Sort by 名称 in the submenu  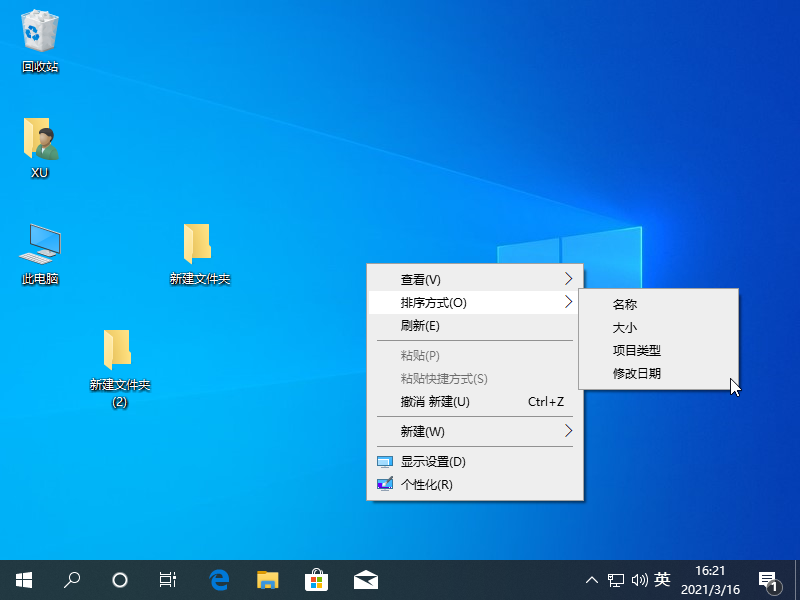tap(625, 304)
